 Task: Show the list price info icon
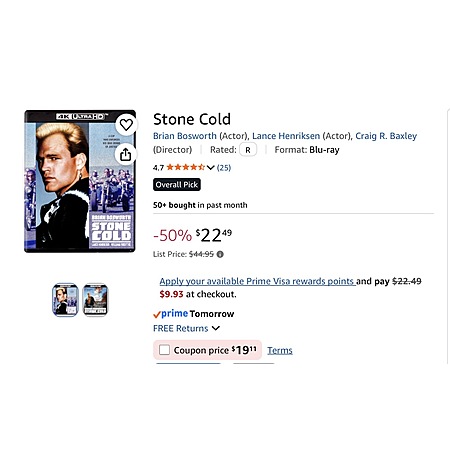[220, 254]
